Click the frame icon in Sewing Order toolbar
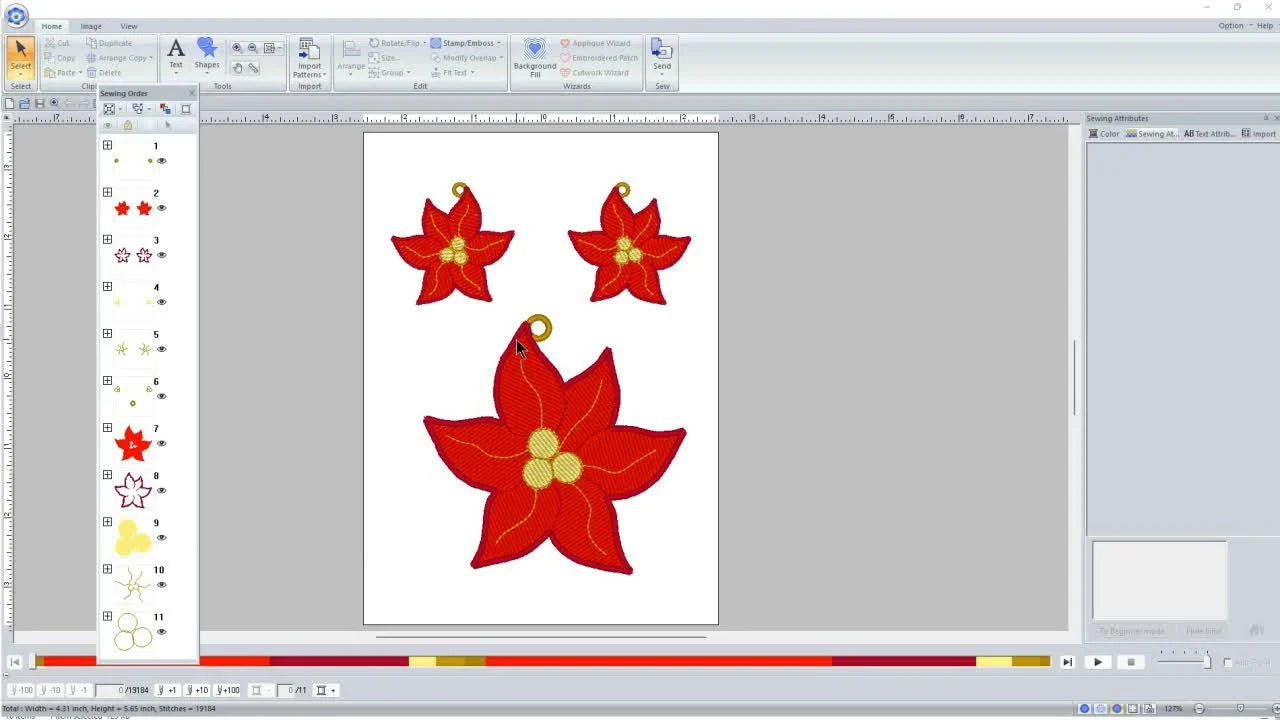1280x720 pixels. [x=185, y=108]
